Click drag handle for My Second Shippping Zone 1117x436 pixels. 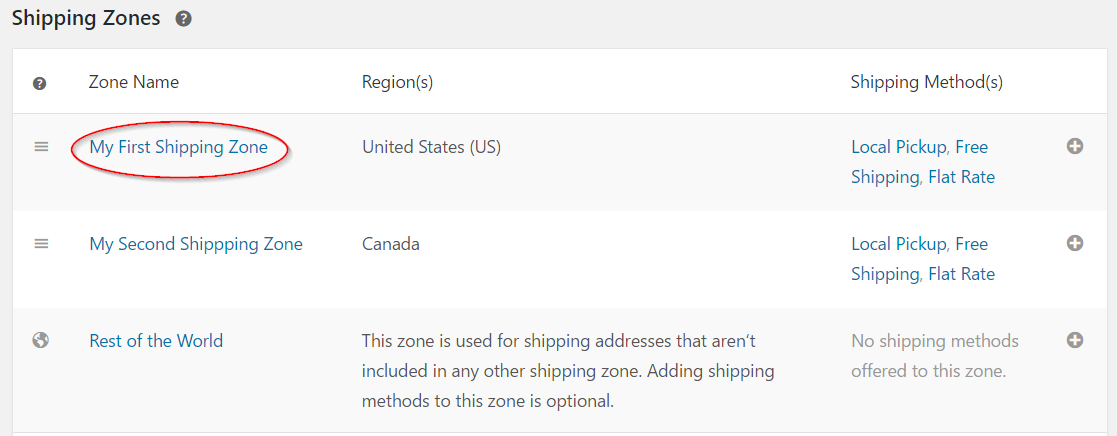pyautogui.click(x=41, y=244)
